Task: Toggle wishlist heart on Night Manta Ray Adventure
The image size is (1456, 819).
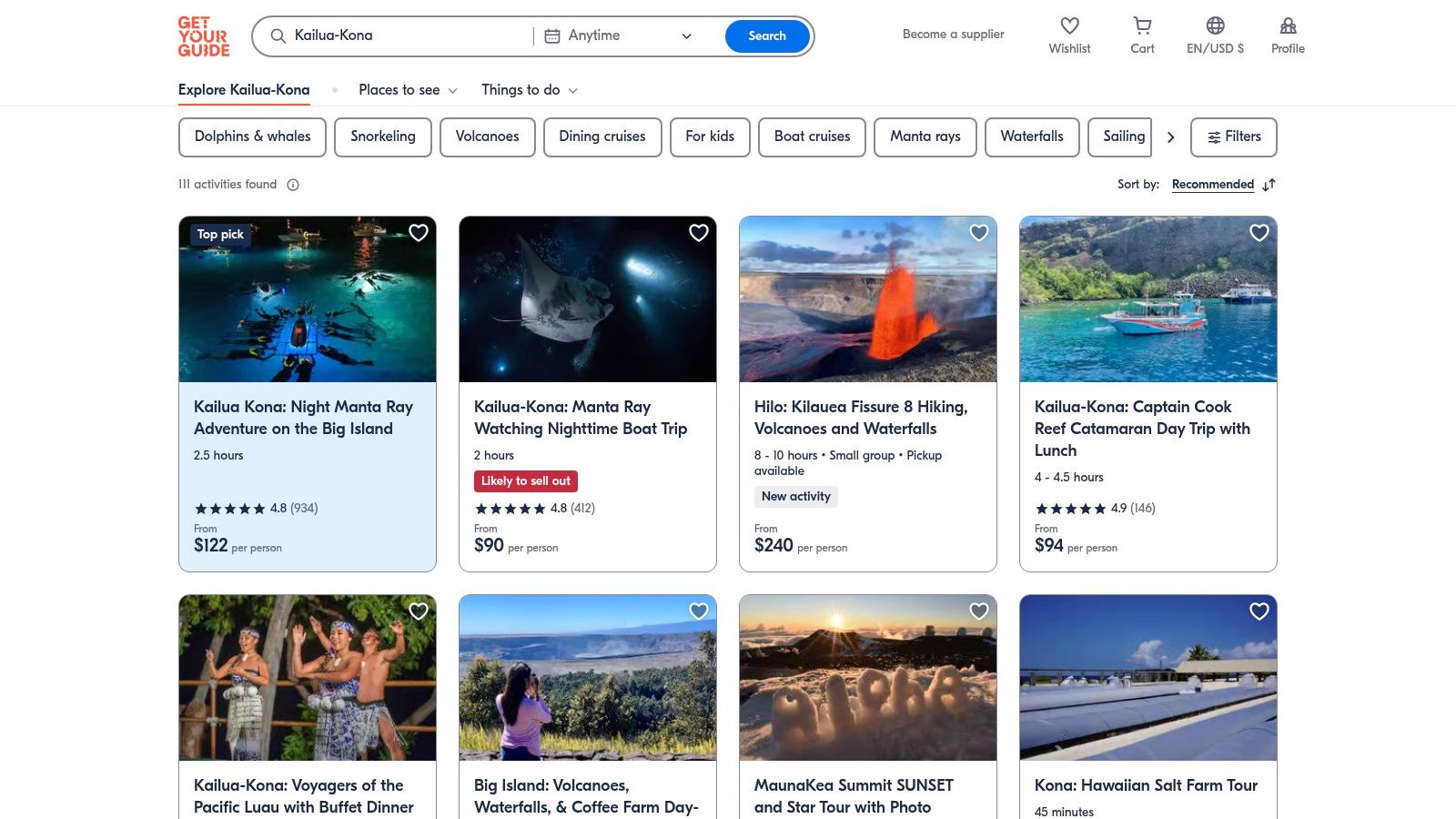Action: [x=419, y=233]
